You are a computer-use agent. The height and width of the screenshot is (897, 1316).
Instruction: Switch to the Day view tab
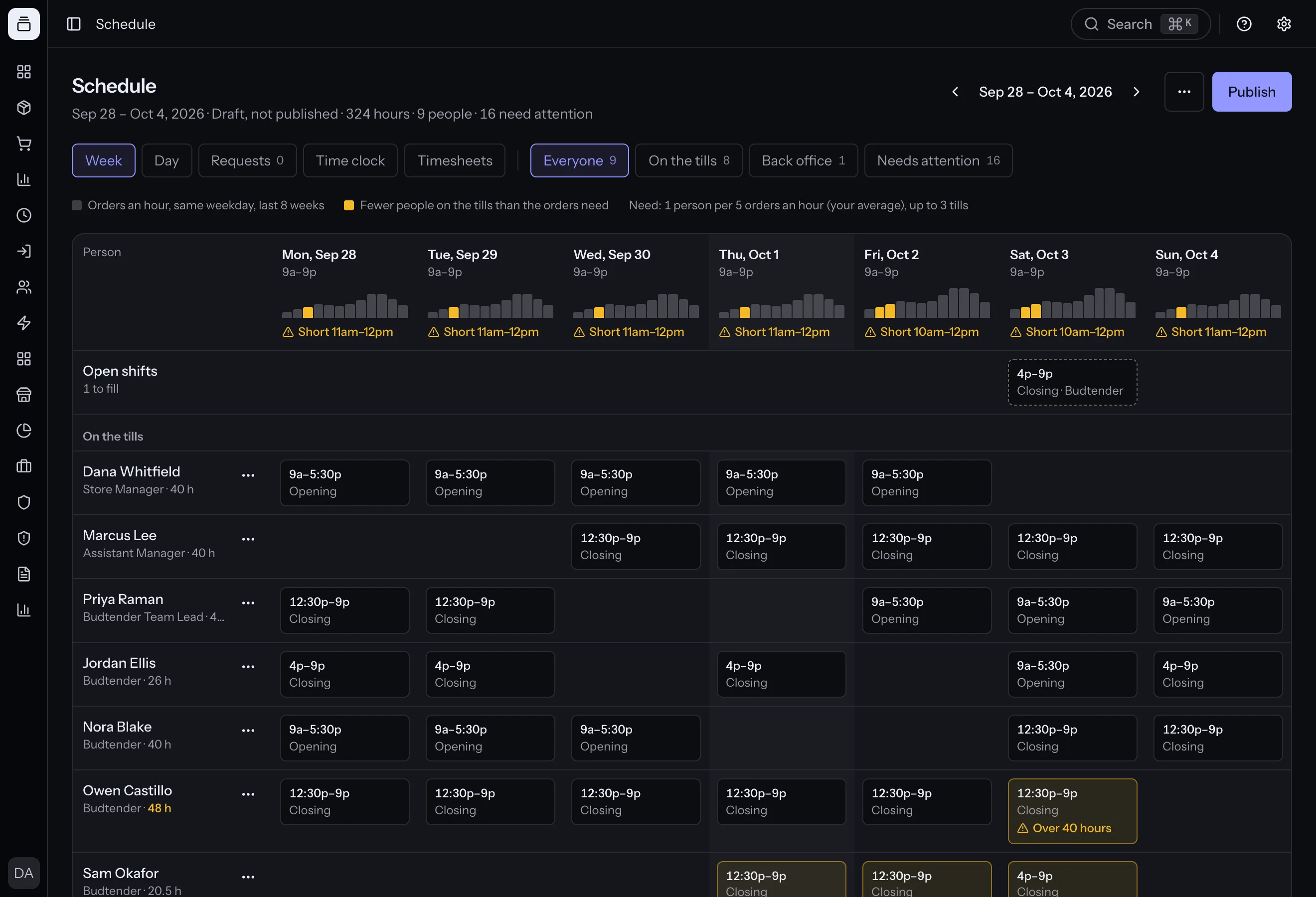(166, 161)
